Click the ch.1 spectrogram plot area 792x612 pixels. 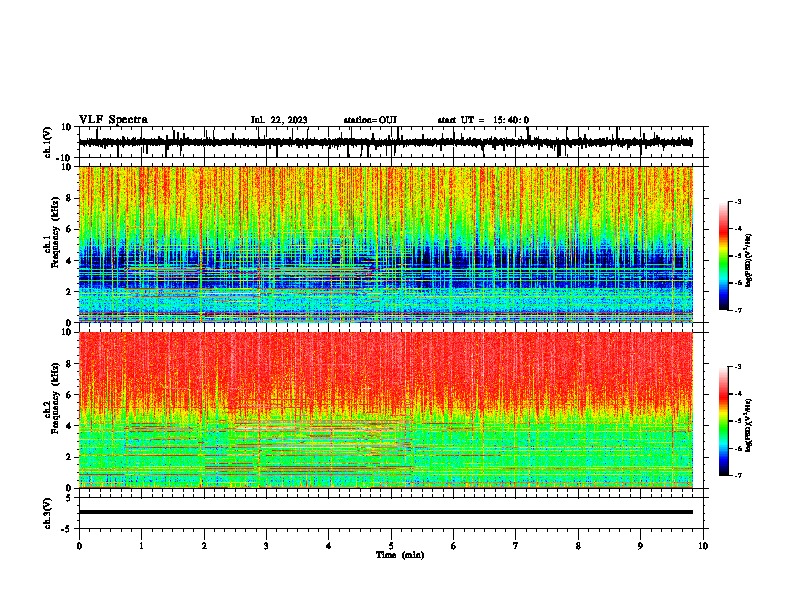click(x=385, y=244)
